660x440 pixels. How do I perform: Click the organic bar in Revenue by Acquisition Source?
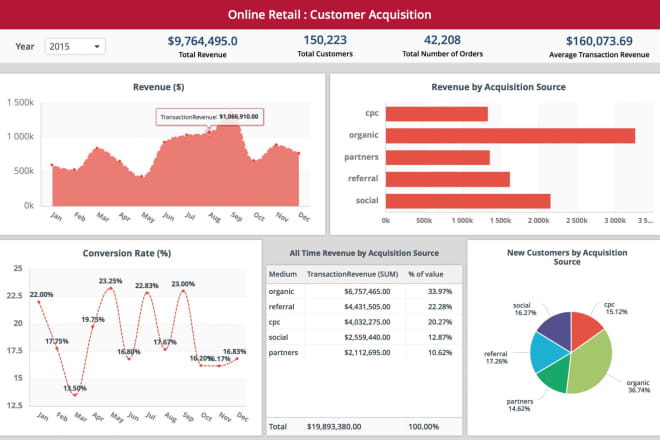[x=510, y=136]
